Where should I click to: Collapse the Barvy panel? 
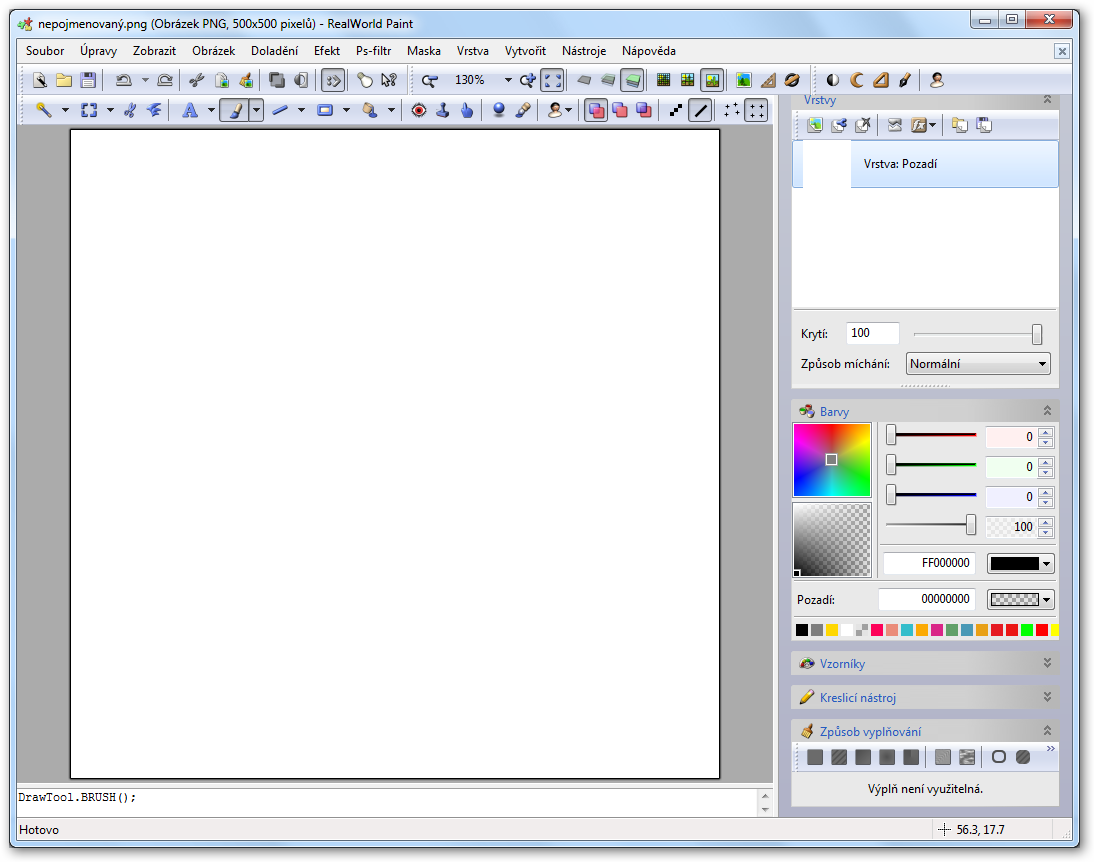click(x=1047, y=411)
